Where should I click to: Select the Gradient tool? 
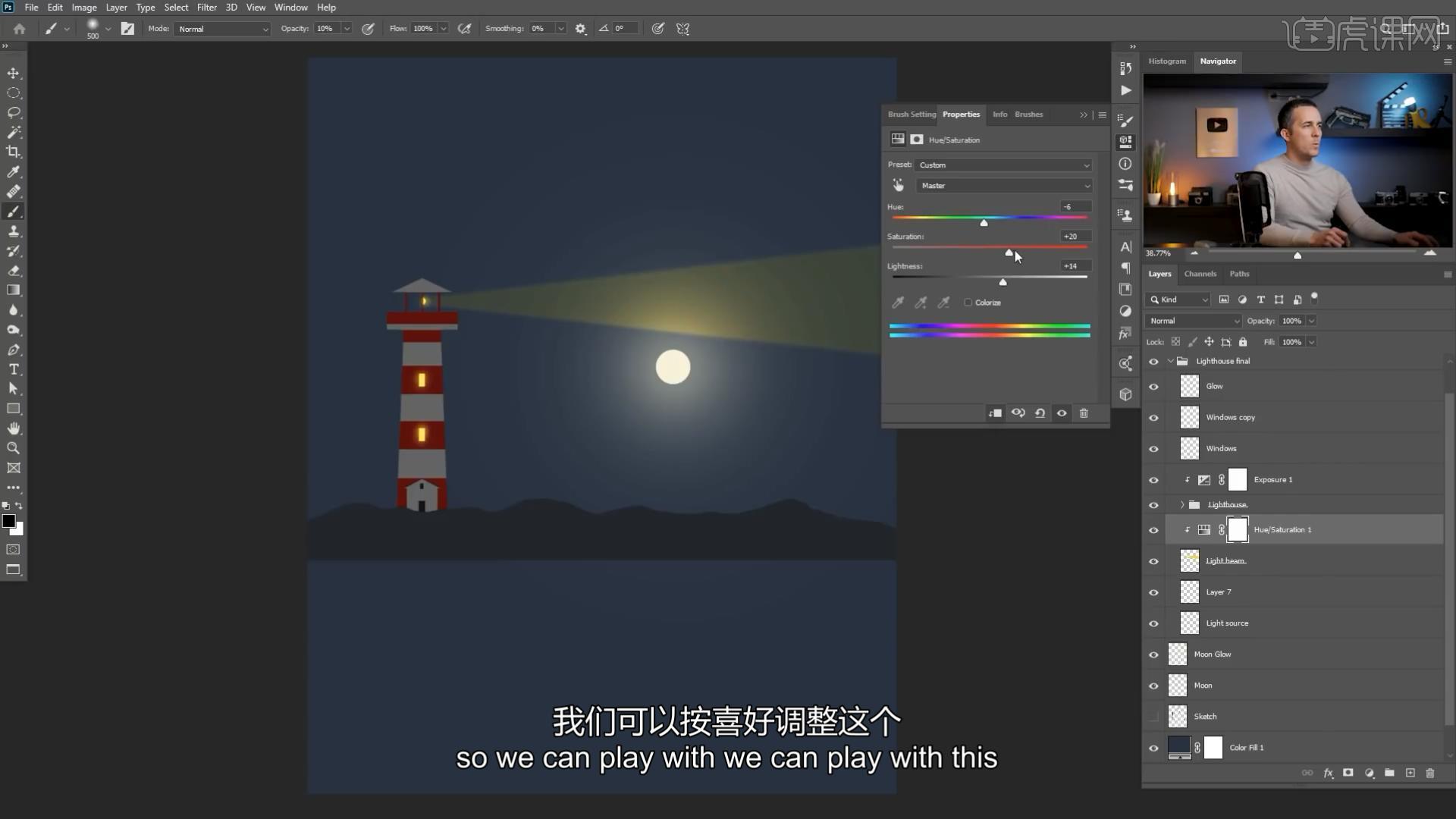14,290
